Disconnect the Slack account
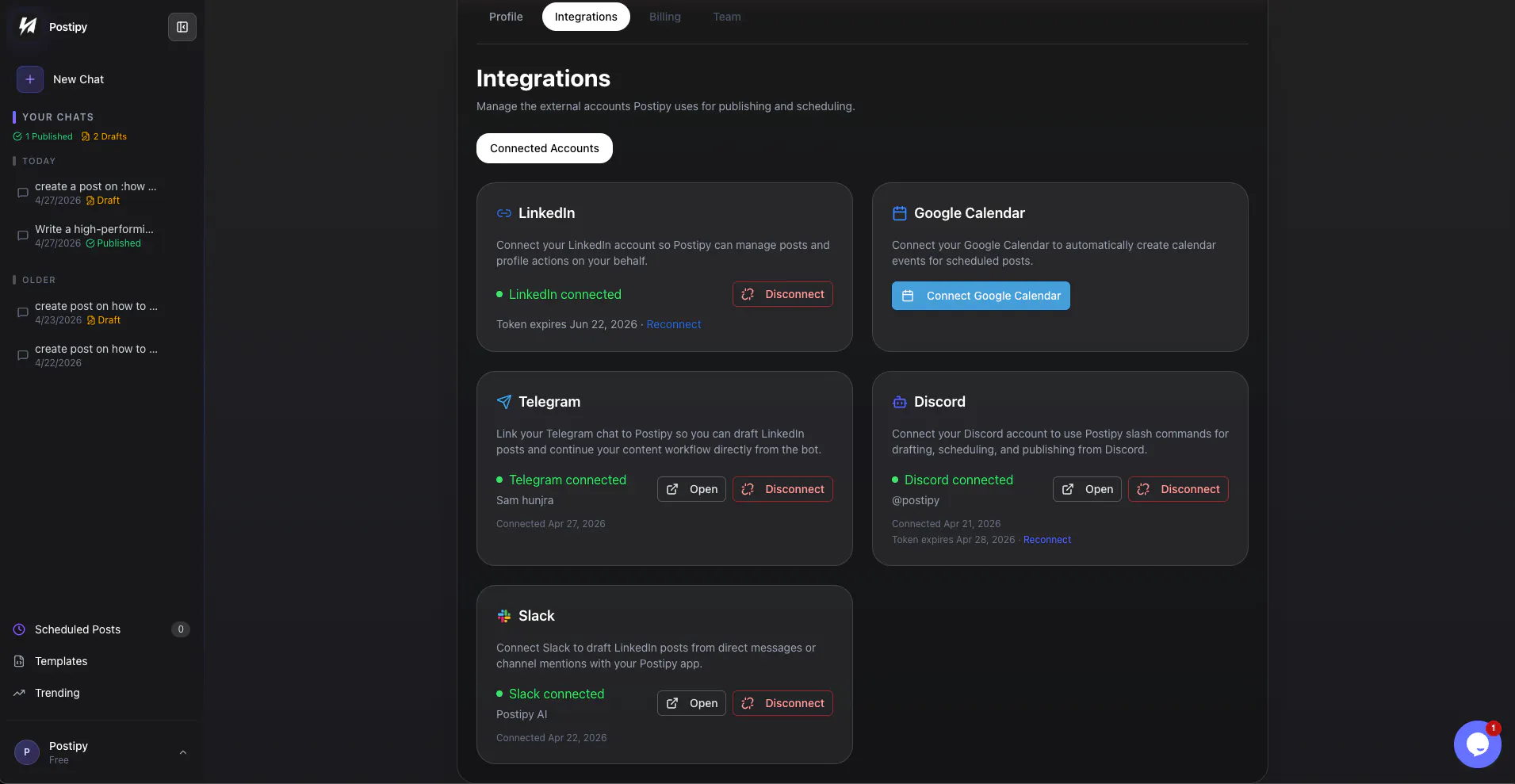The width and height of the screenshot is (1515, 784). pyautogui.click(x=782, y=703)
